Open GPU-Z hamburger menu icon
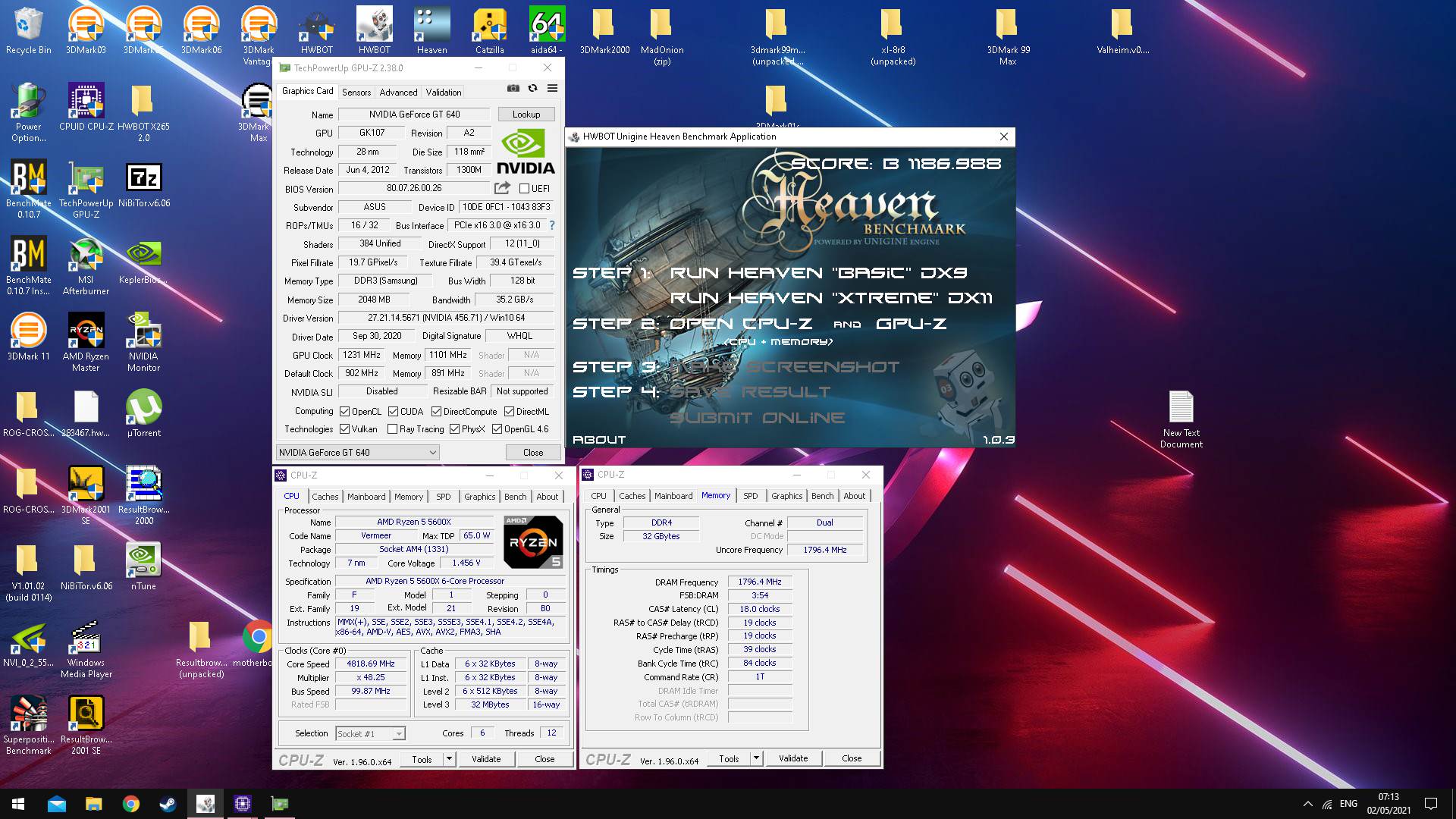This screenshot has width=1456, height=819. [552, 89]
